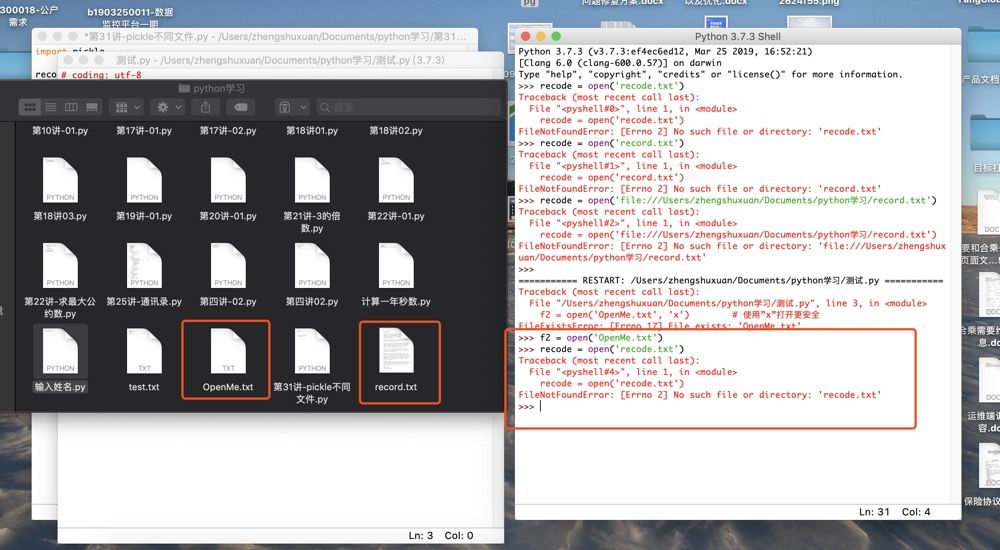Switch Finder to gallery view
Viewport: 1000px width, 550px height.
[x=91, y=107]
